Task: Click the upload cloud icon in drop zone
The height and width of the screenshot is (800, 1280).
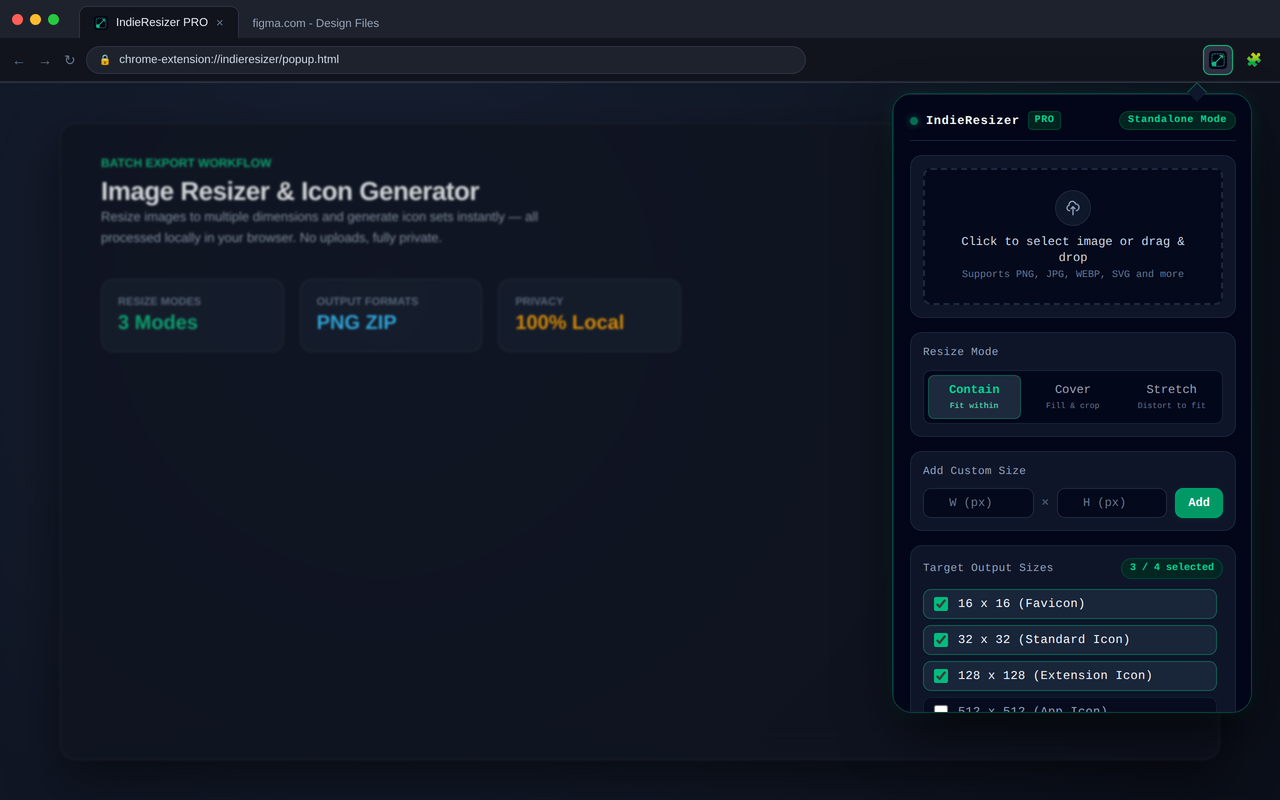Action: click(x=1073, y=208)
